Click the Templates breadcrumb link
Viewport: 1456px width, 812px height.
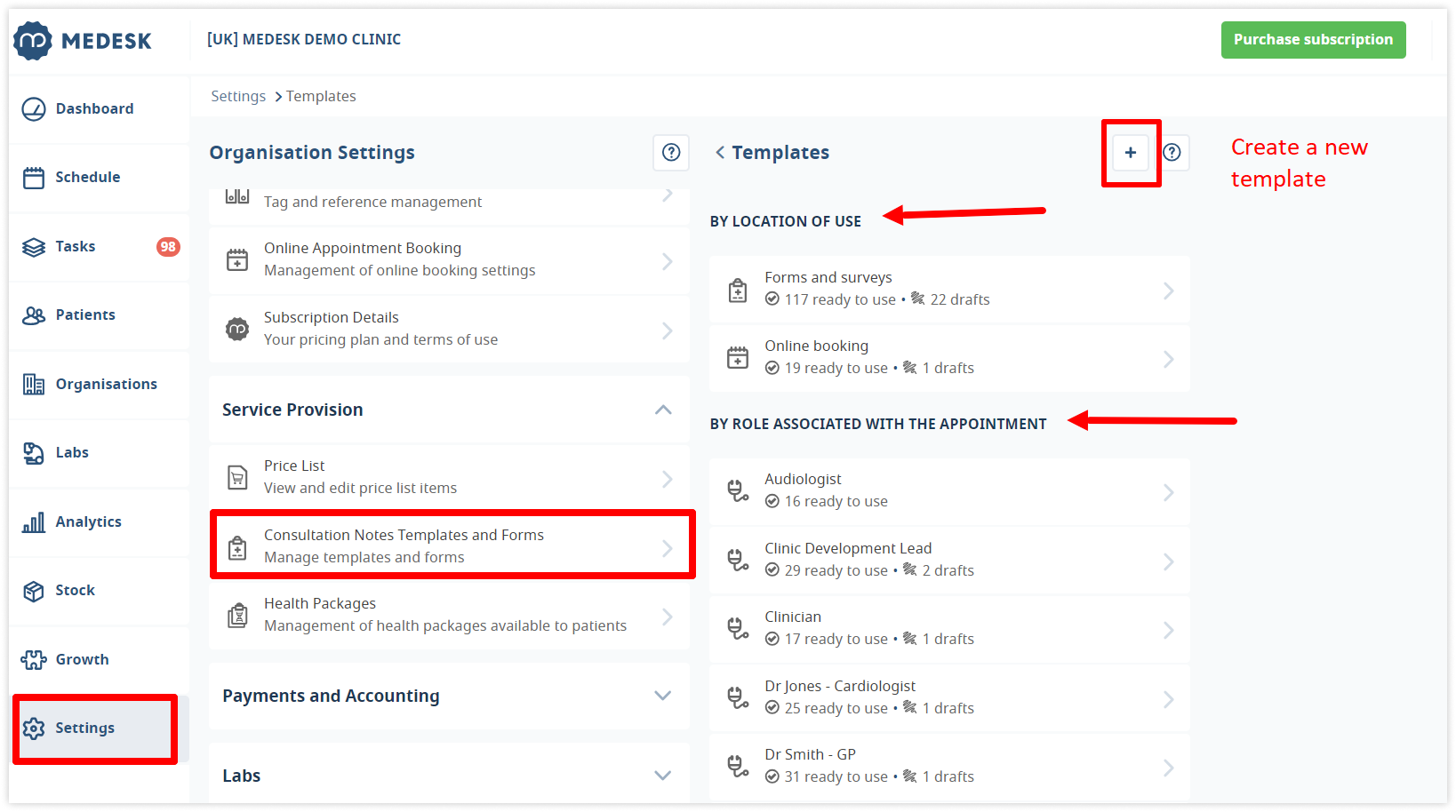click(321, 96)
